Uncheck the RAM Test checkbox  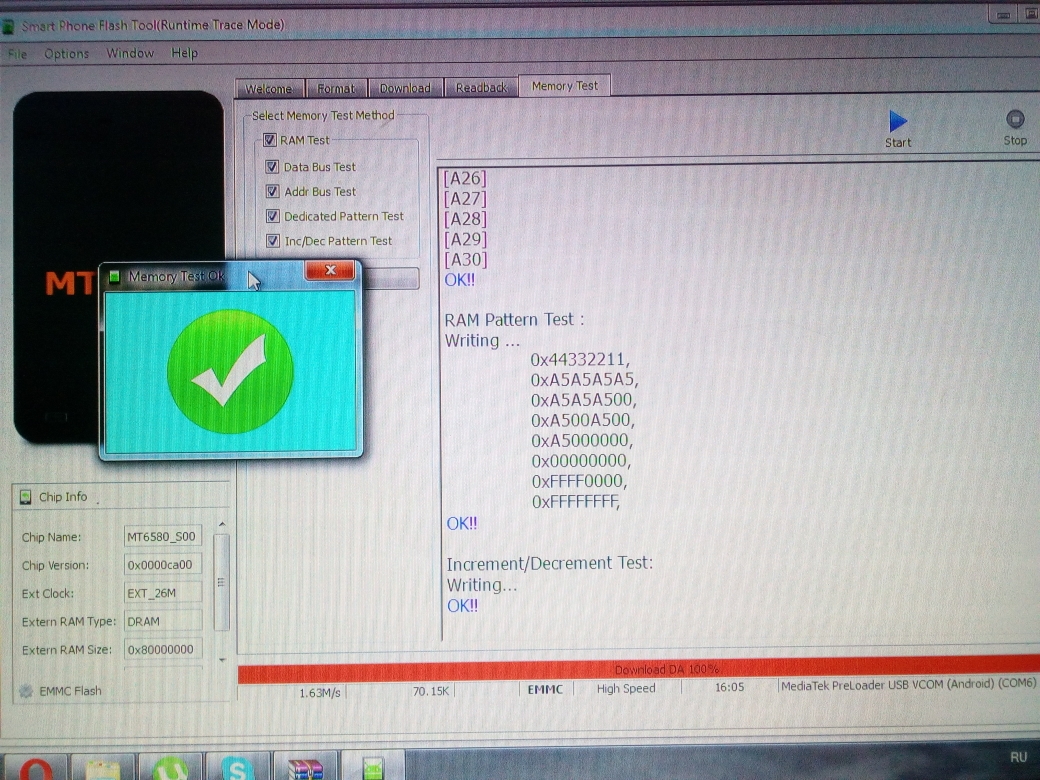pos(269,141)
